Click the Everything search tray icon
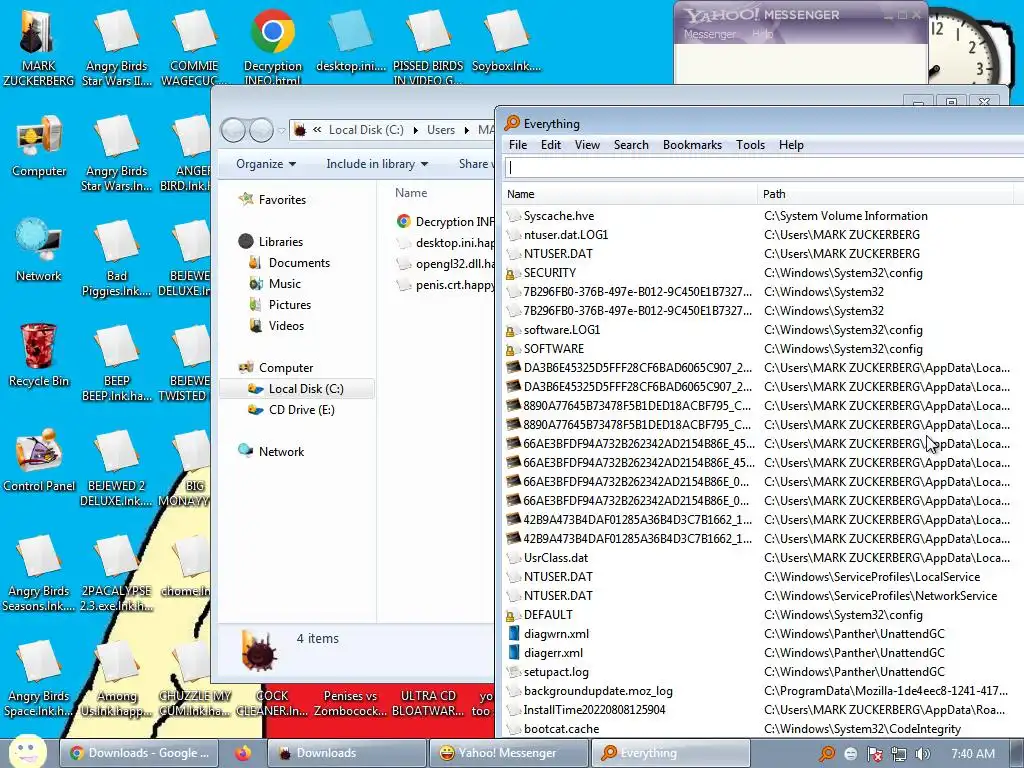This screenshot has height=768, width=1024. pos(827,754)
